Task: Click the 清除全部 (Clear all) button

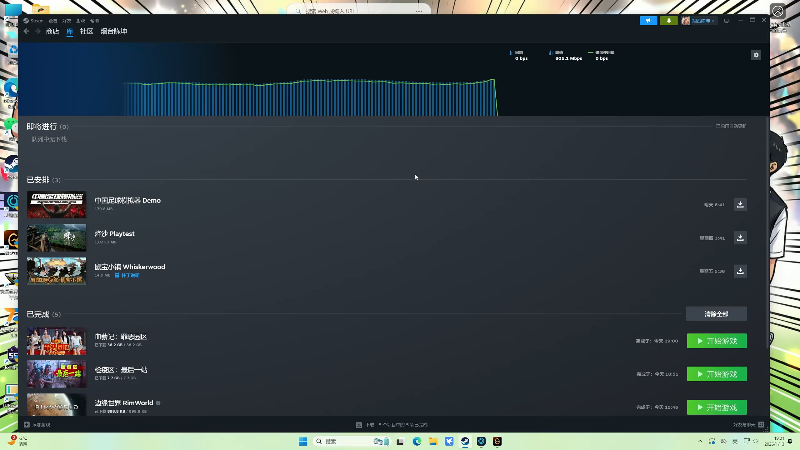Action: click(716, 314)
